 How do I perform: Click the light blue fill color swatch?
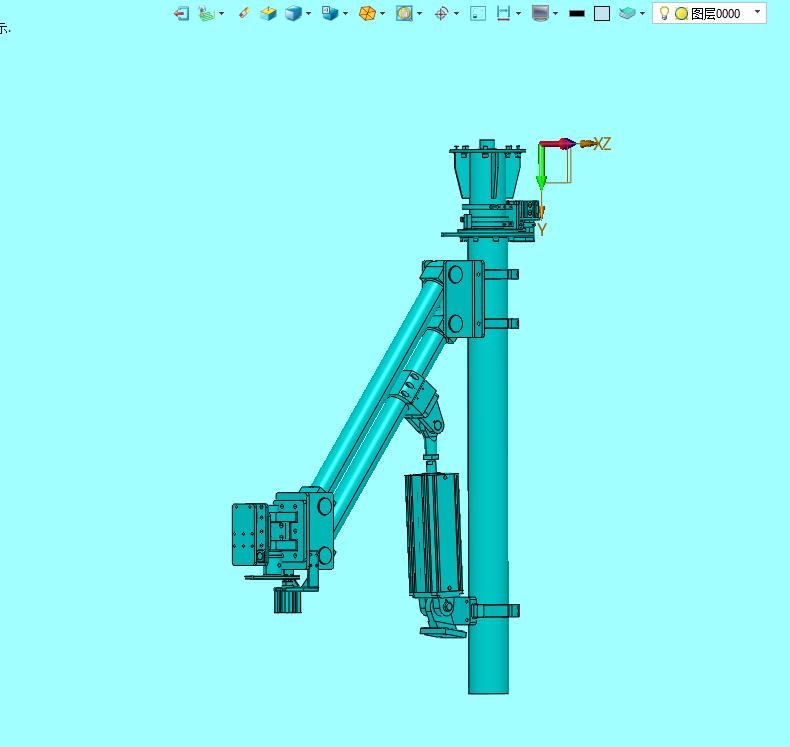pyautogui.click(x=602, y=14)
